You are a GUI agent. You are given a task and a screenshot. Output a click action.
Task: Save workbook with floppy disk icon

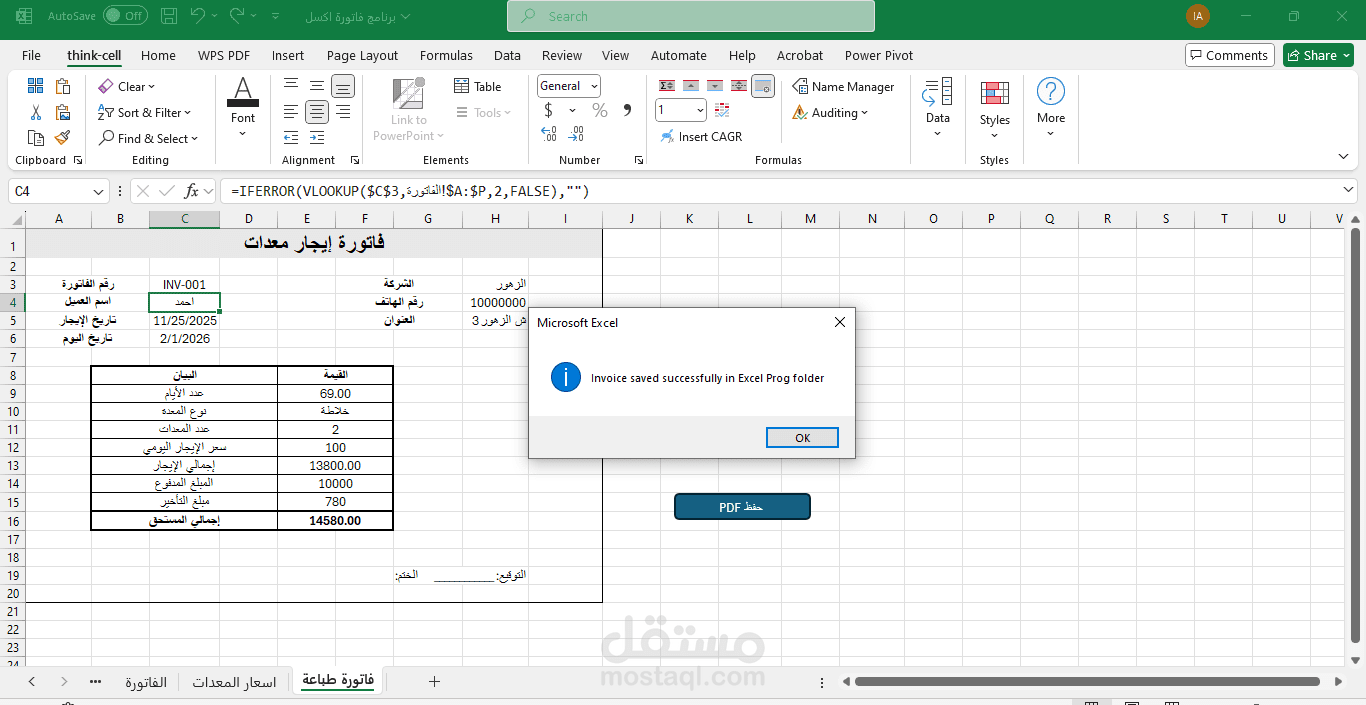[x=167, y=16]
